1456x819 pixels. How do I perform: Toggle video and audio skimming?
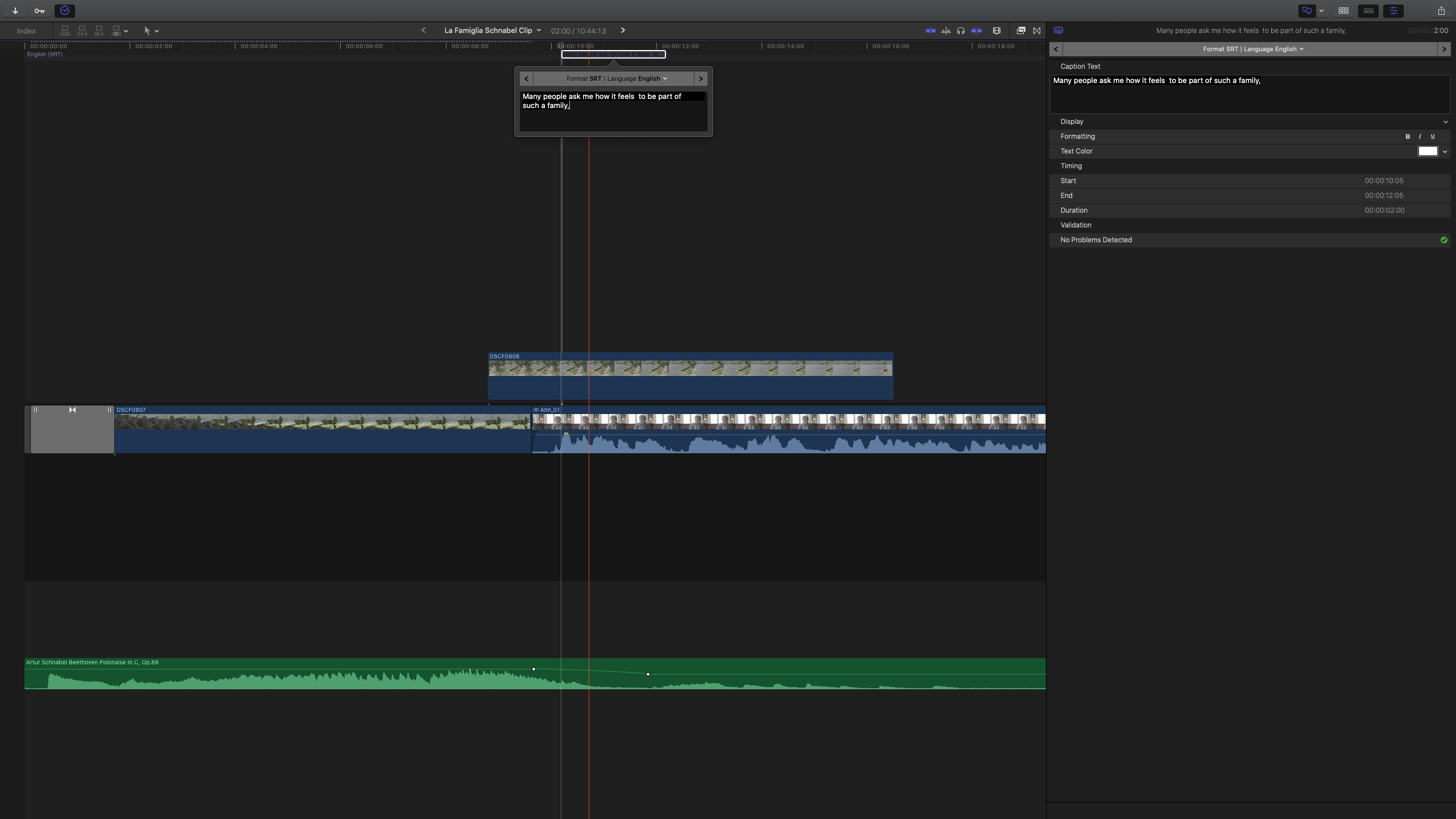[930, 31]
